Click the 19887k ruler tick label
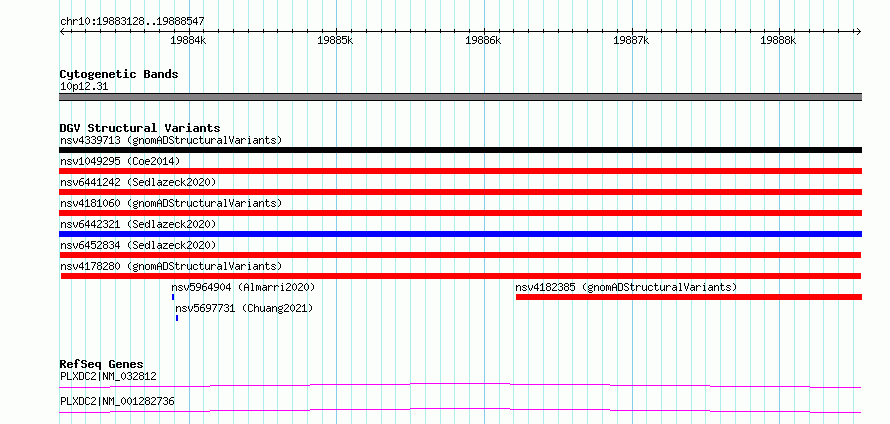This screenshot has height=424, width=890. 631,40
